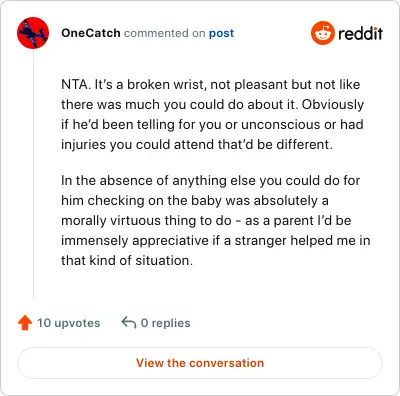The width and height of the screenshot is (400, 396).
Task: Click the "10 upvotes" count label
Action: coord(69,323)
